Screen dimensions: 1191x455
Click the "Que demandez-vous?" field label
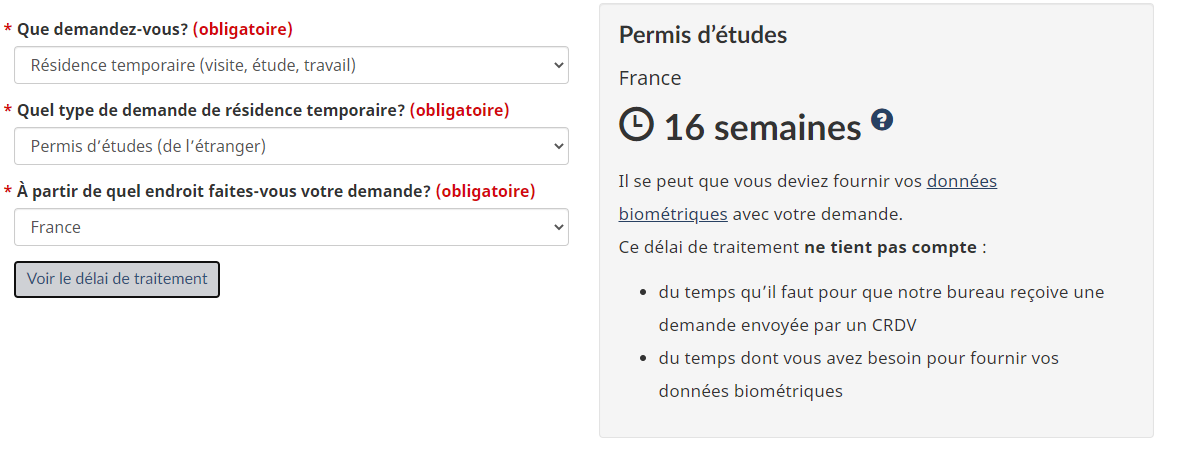pos(102,29)
